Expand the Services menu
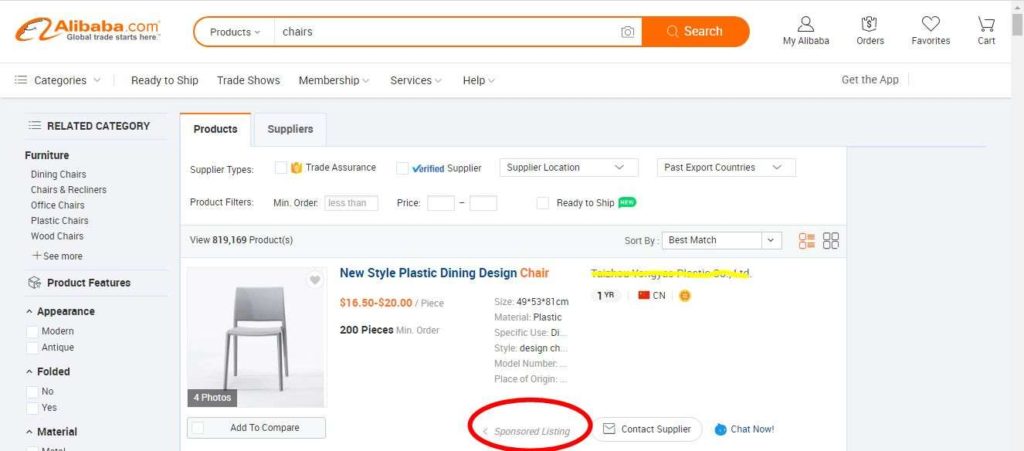Image resolution: width=1024 pixels, height=451 pixels. pos(416,80)
